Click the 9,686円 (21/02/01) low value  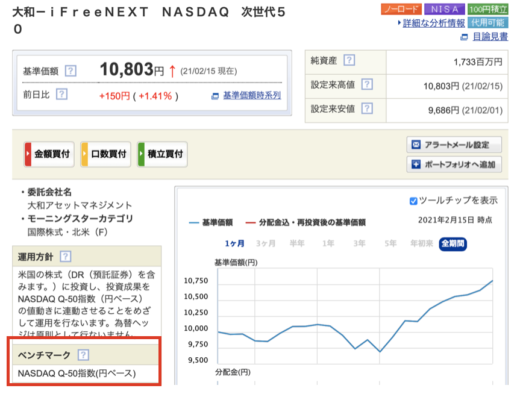465,110
